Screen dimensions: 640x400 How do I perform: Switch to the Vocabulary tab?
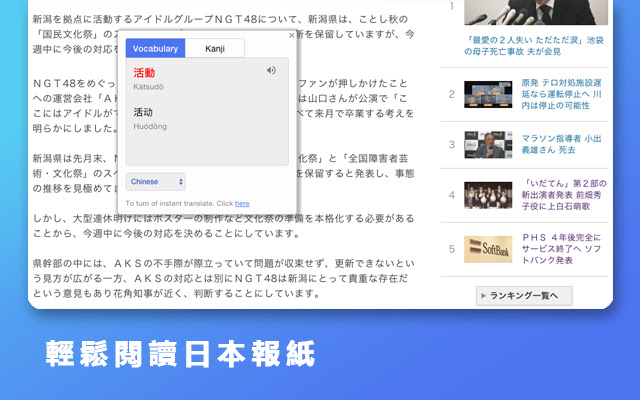click(156, 49)
